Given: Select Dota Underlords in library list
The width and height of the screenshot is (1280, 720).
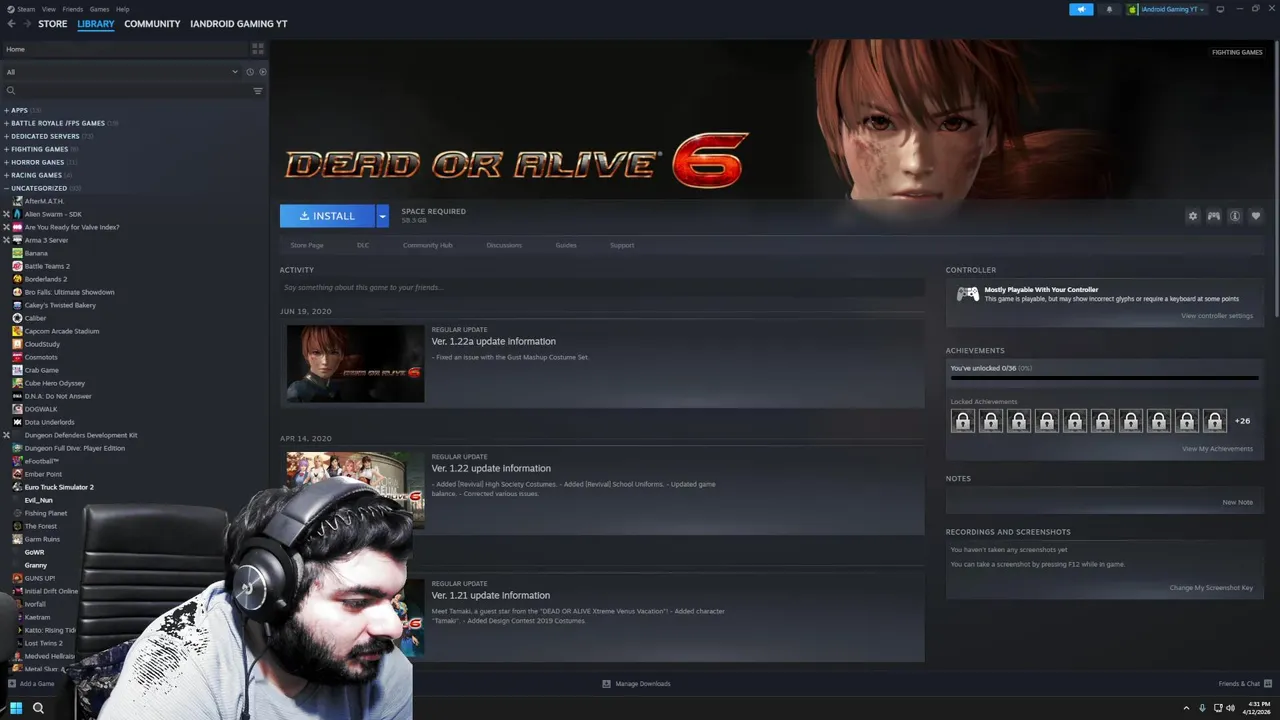Looking at the screenshot, I should point(50,422).
